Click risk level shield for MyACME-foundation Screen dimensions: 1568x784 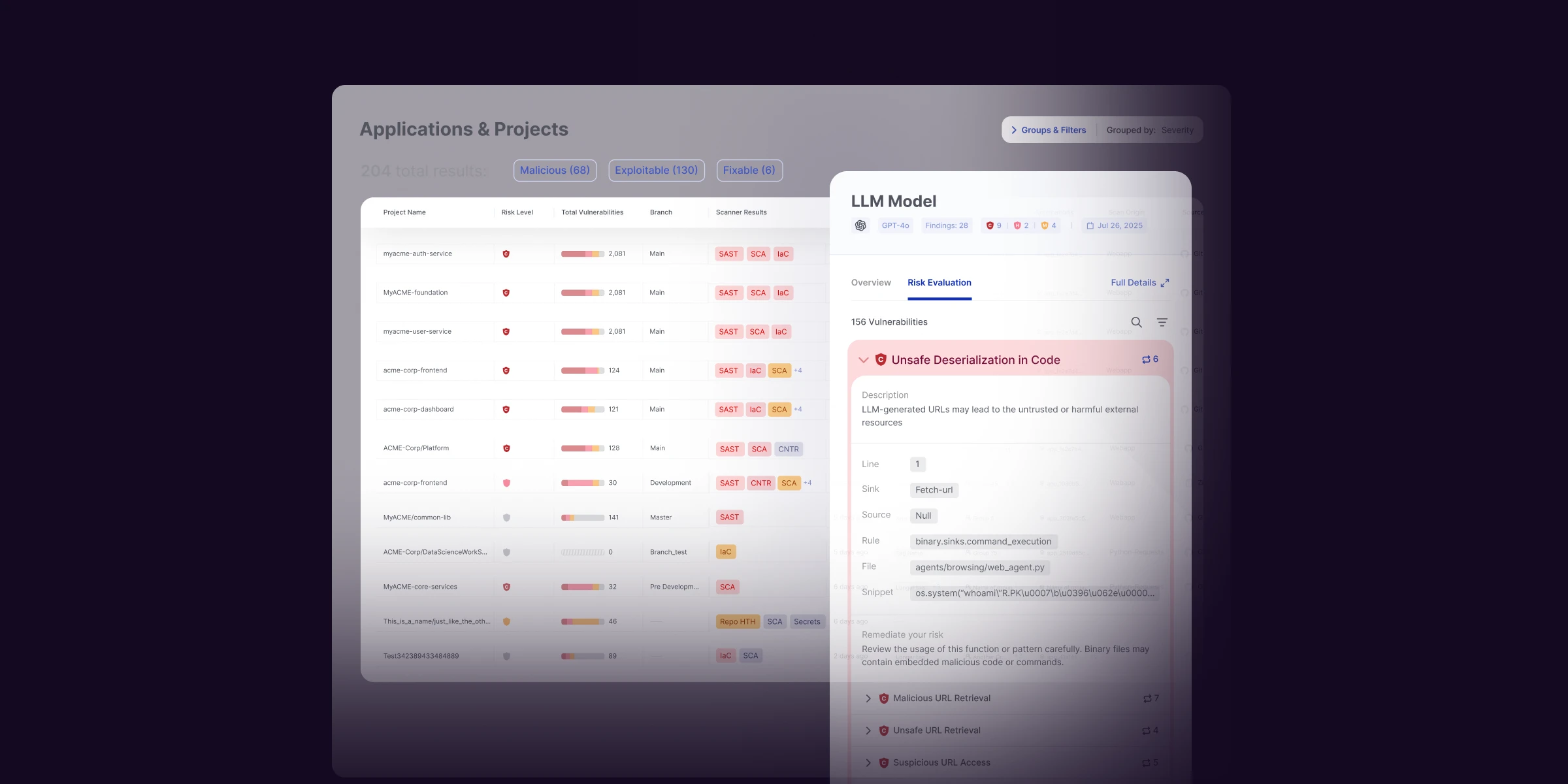click(x=506, y=293)
